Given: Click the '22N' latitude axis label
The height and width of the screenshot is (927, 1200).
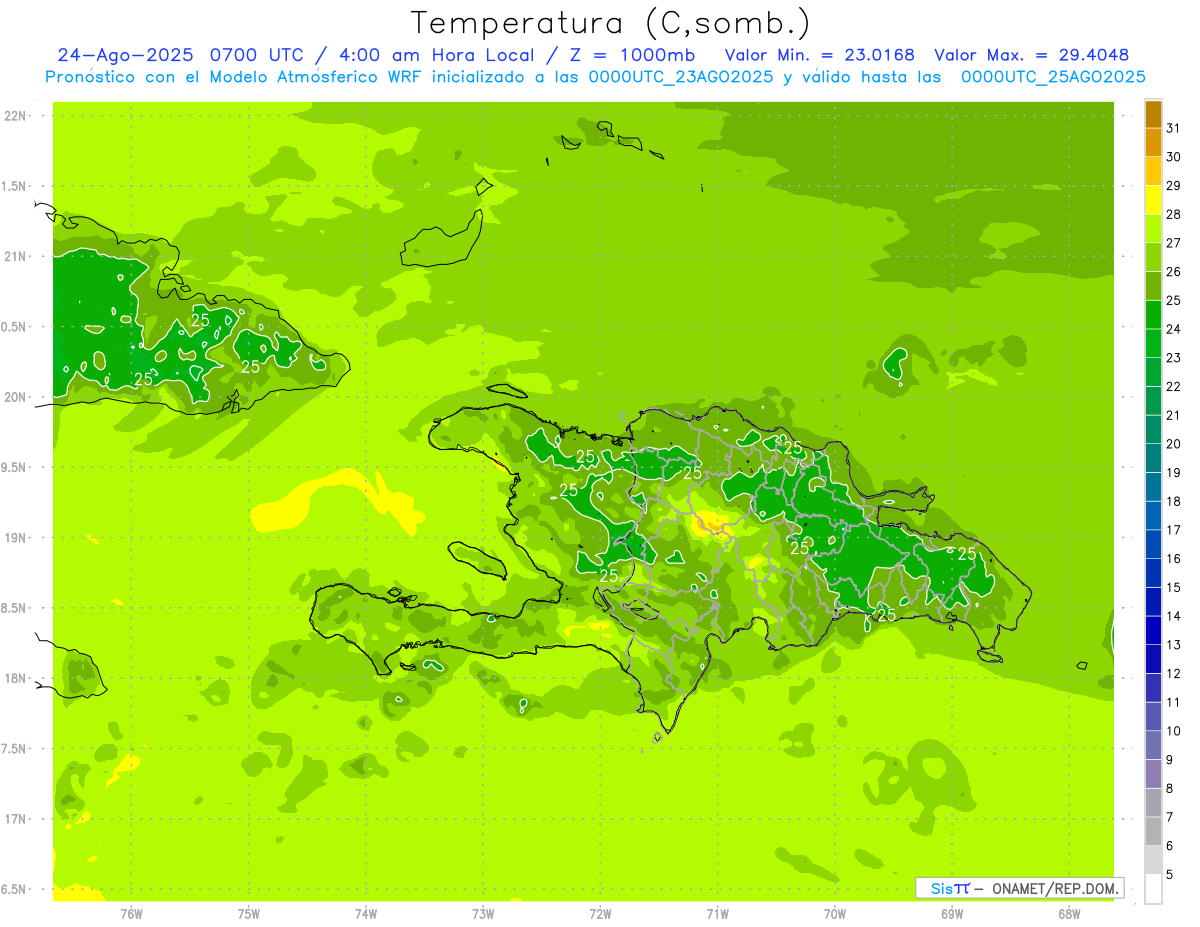Looking at the screenshot, I should 14,116.
